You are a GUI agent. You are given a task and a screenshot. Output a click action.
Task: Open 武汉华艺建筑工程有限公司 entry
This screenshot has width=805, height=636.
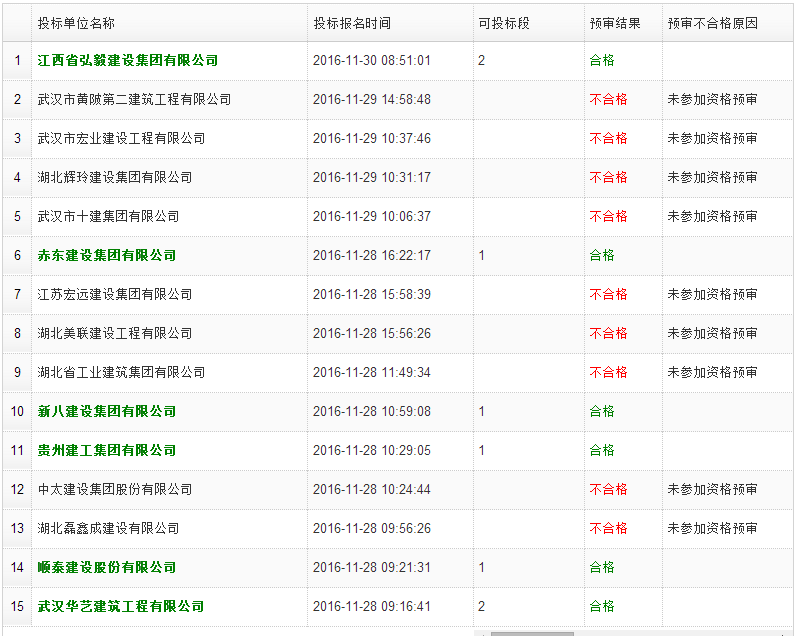click(121, 607)
